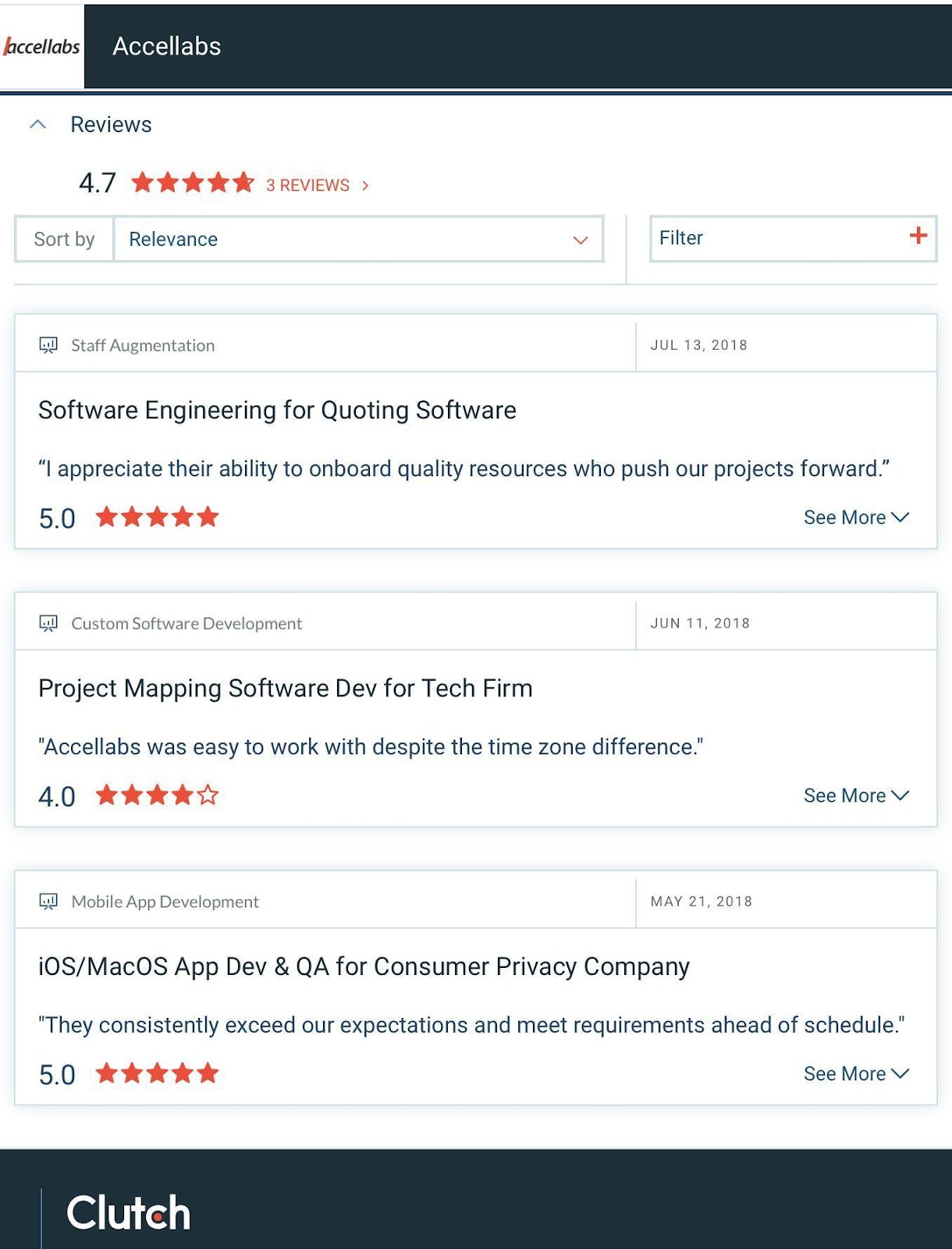952x1249 pixels.
Task: Click the Sort by label
Action: (64, 239)
